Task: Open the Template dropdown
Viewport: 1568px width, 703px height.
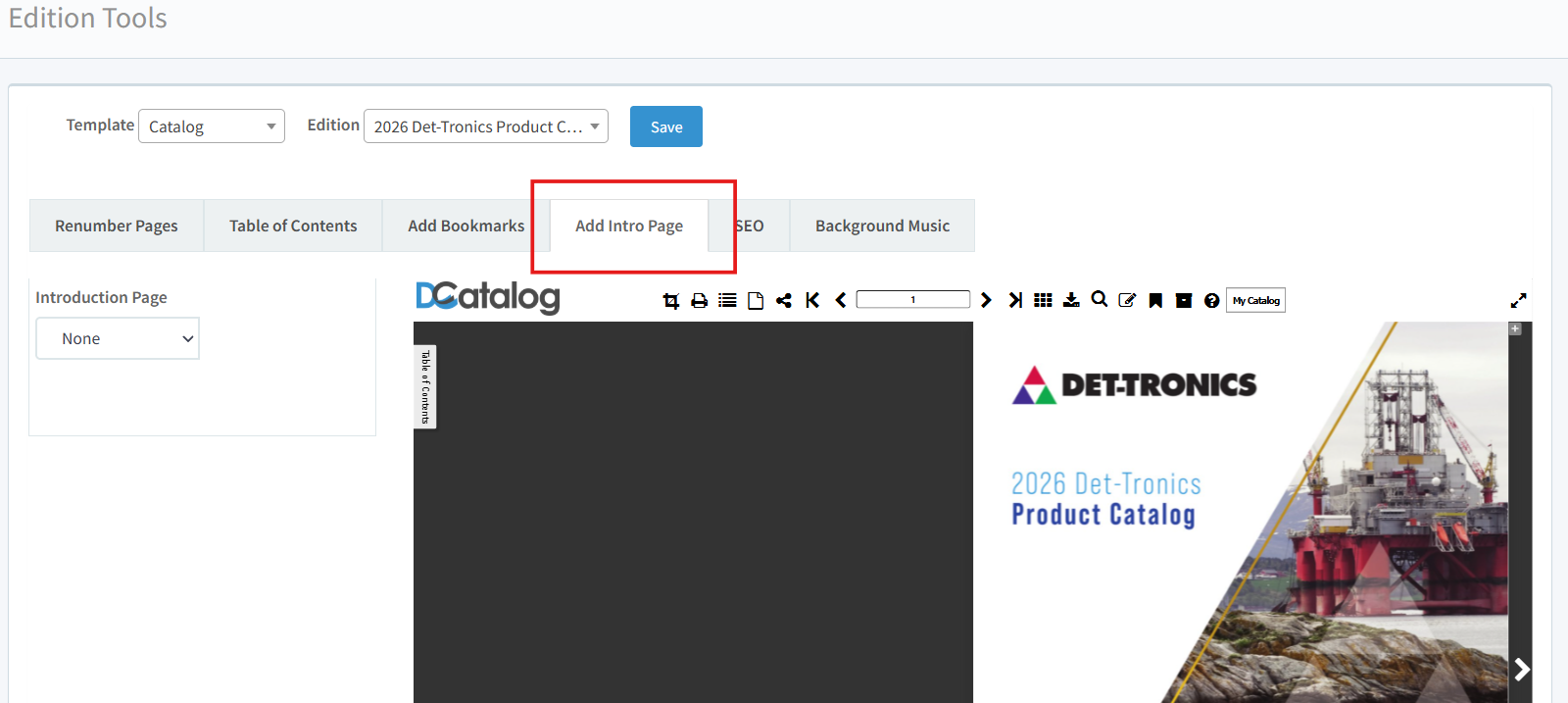Action: click(212, 126)
